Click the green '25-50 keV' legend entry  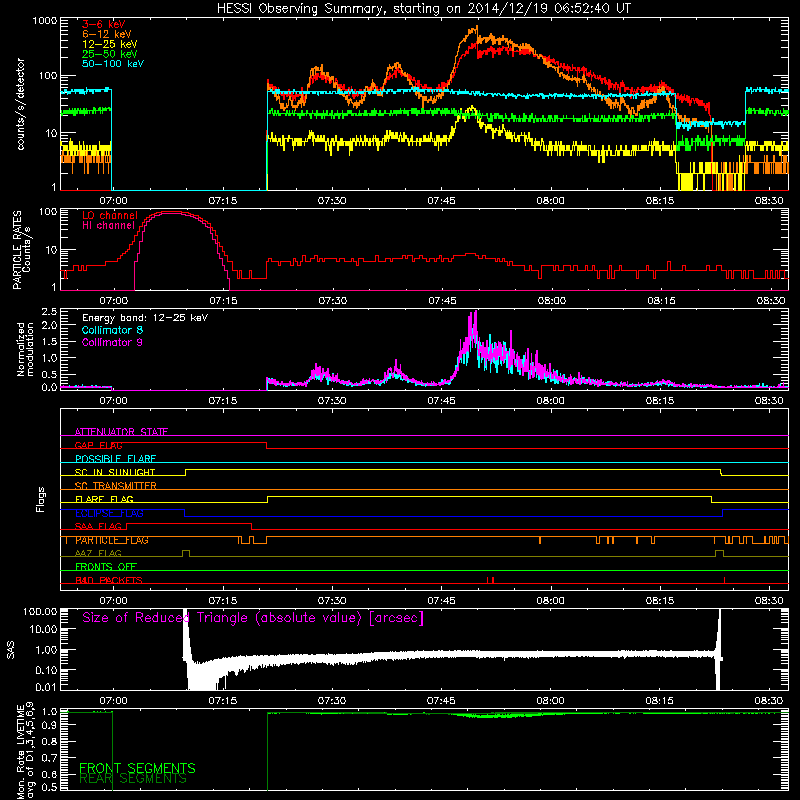click(110, 54)
